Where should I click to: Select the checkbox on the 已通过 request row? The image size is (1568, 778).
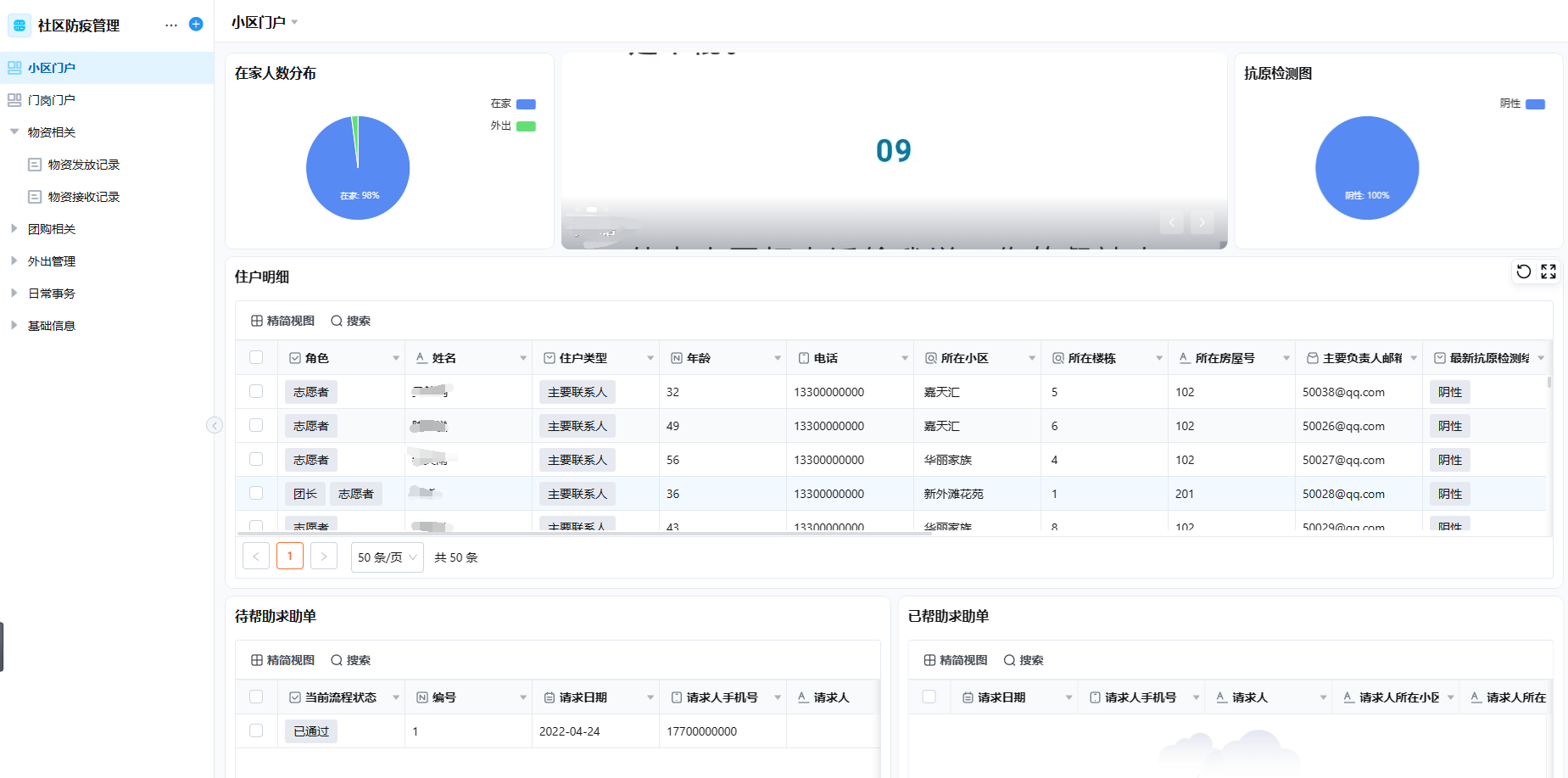pos(256,730)
